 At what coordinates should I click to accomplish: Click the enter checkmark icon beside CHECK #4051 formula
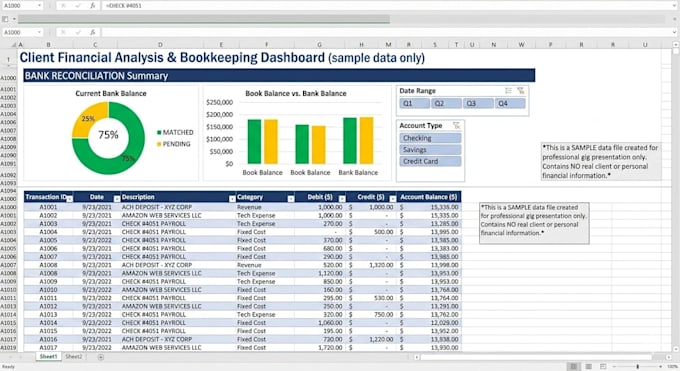(x=78, y=6)
